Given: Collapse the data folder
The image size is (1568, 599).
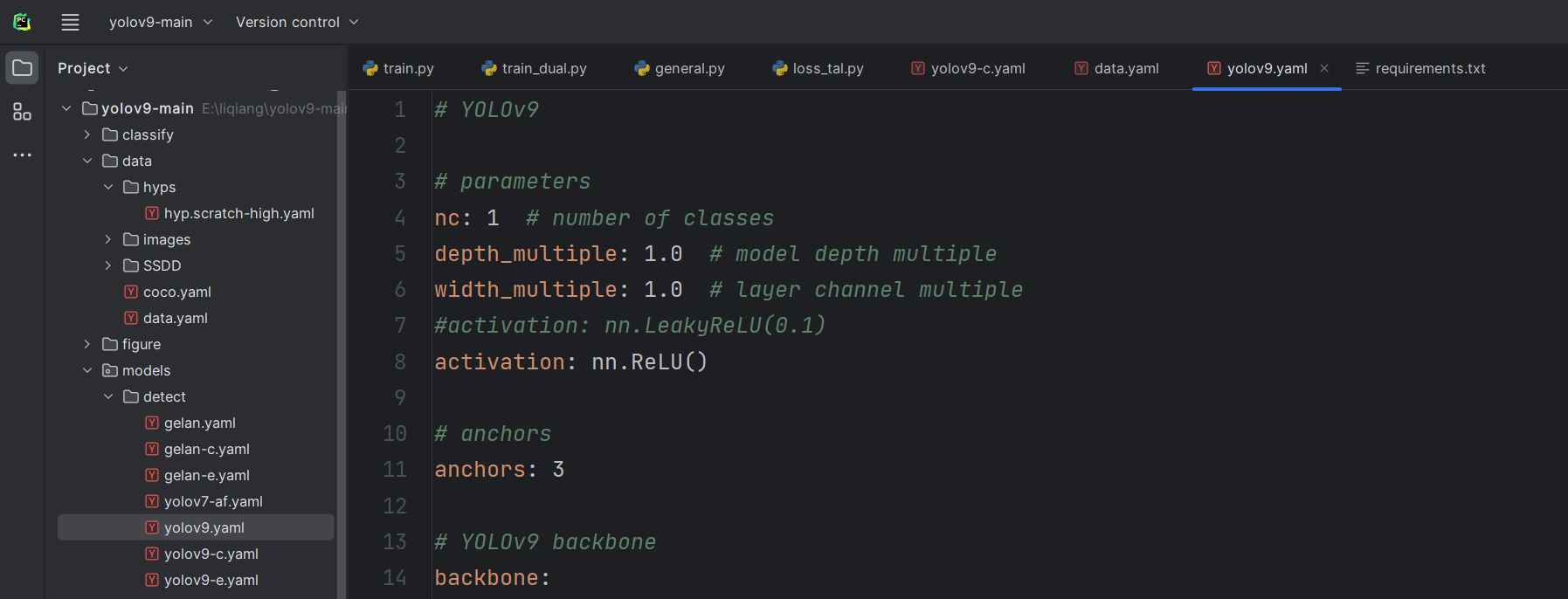Looking at the screenshot, I should [87, 161].
